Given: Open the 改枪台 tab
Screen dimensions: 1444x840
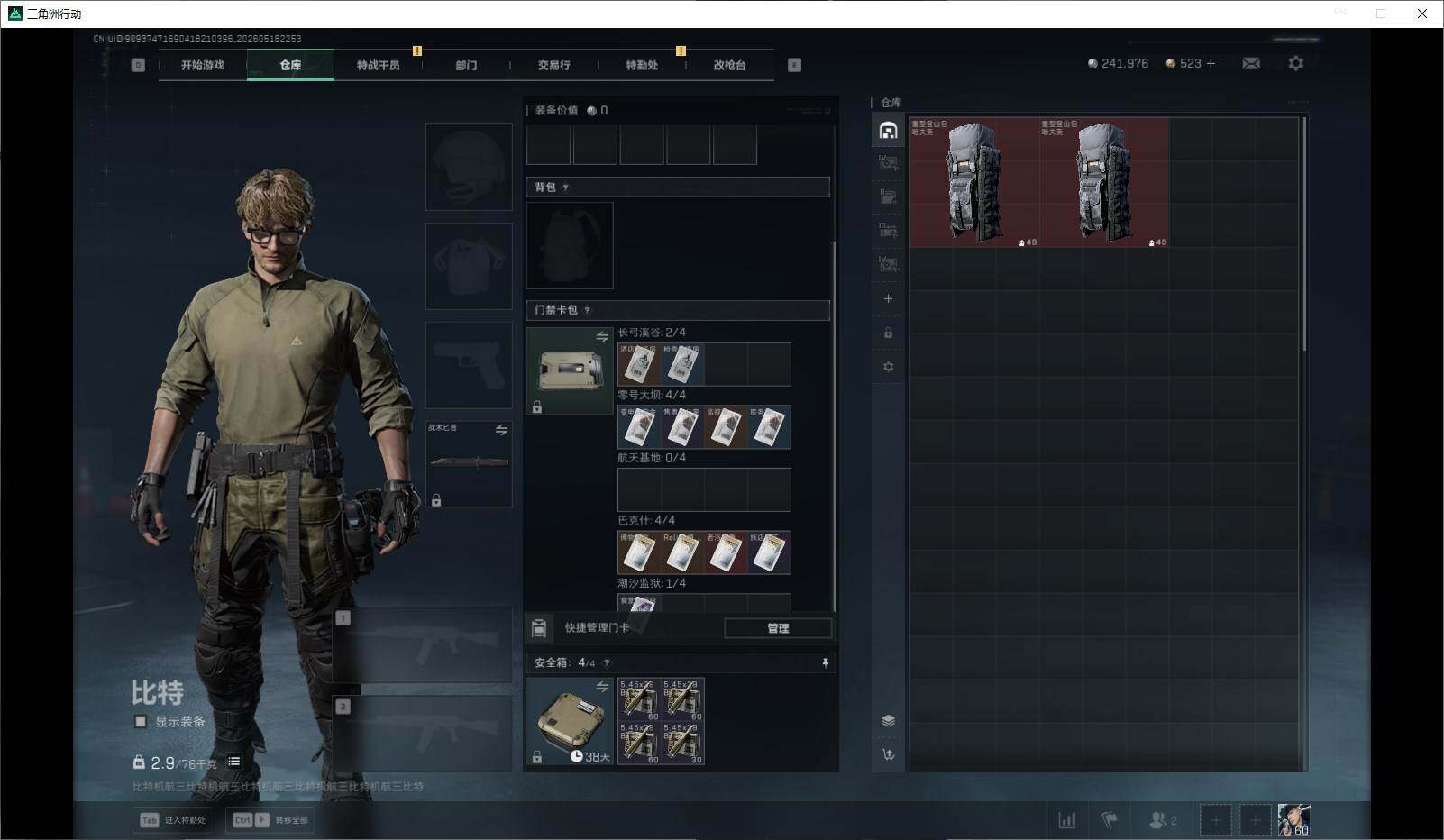Looking at the screenshot, I should pos(729,65).
